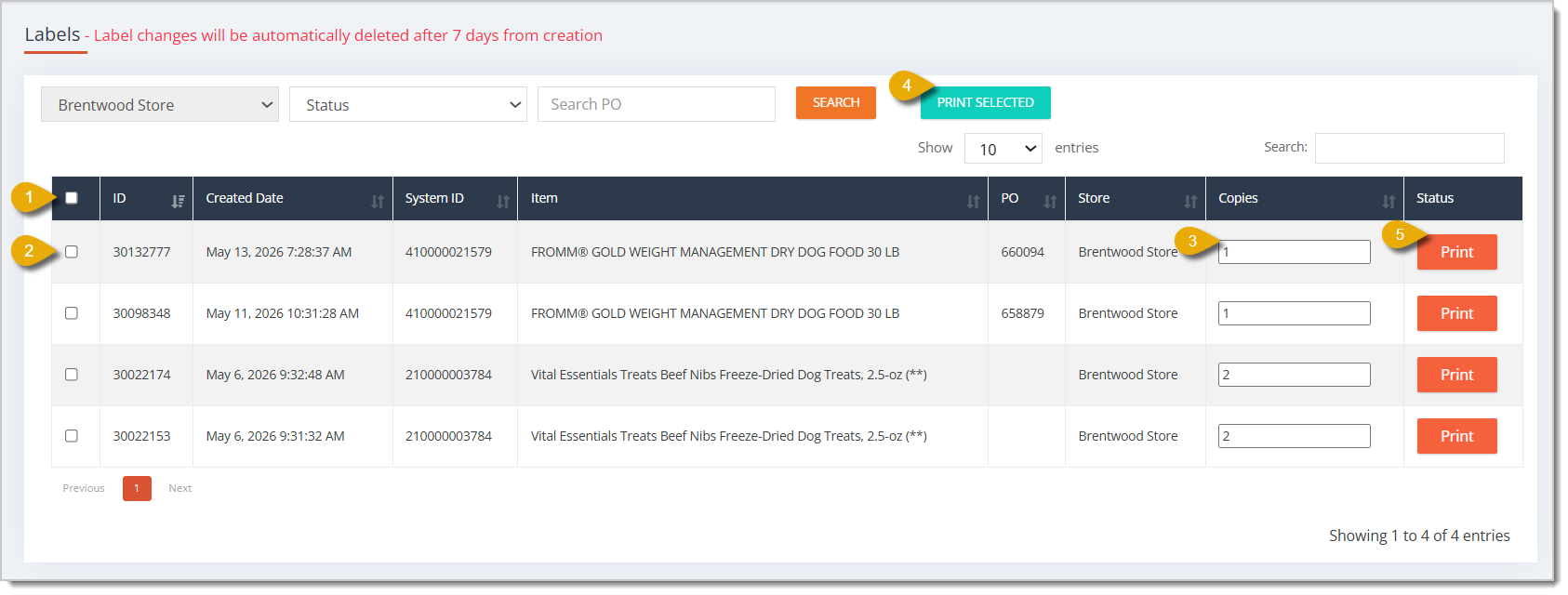Sort by PO column arrows icon
Image resolution: width=1568 pixels, height=595 pixels.
pyautogui.click(x=1050, y=201)
